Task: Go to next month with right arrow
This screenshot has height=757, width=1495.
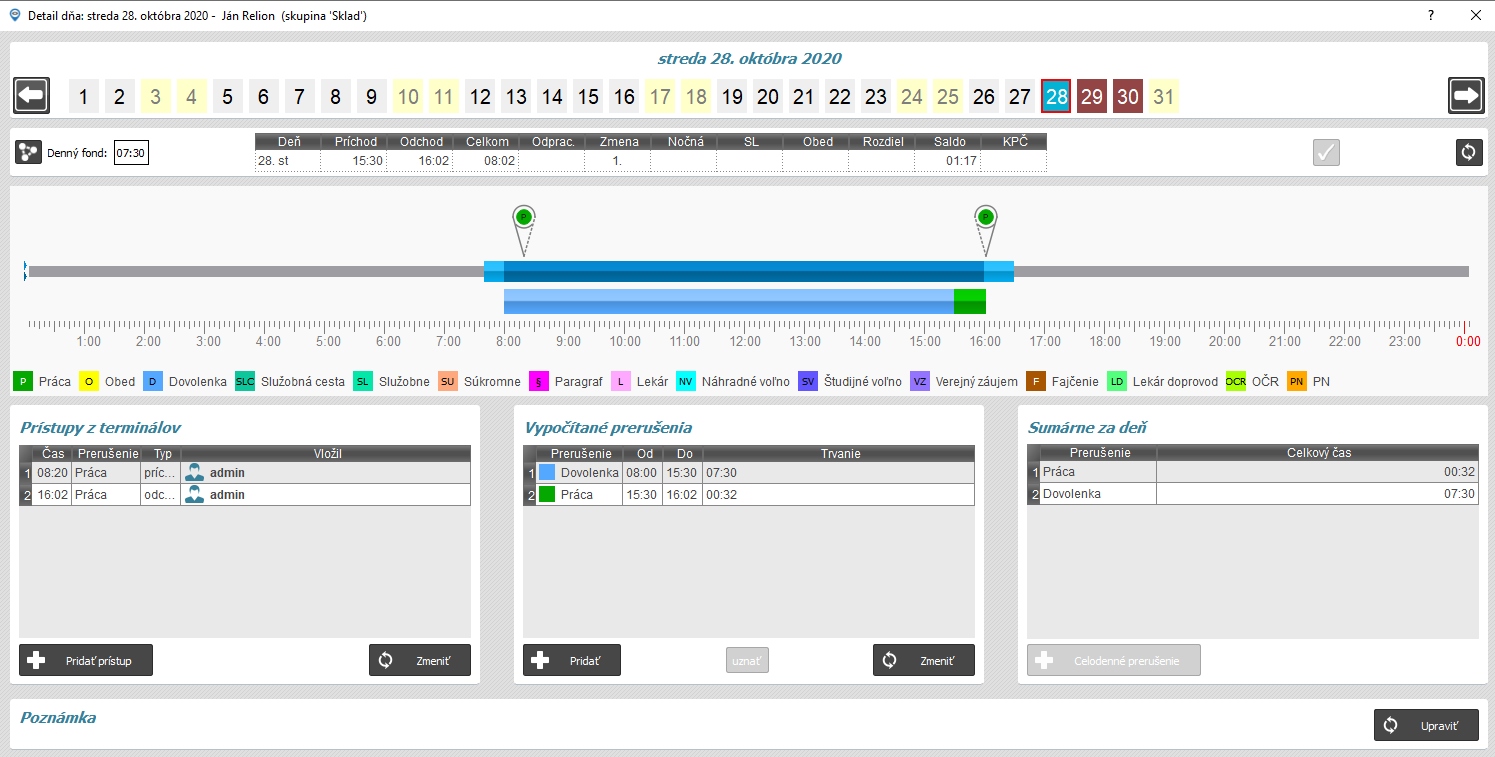Action: [x=1466, y=96]
